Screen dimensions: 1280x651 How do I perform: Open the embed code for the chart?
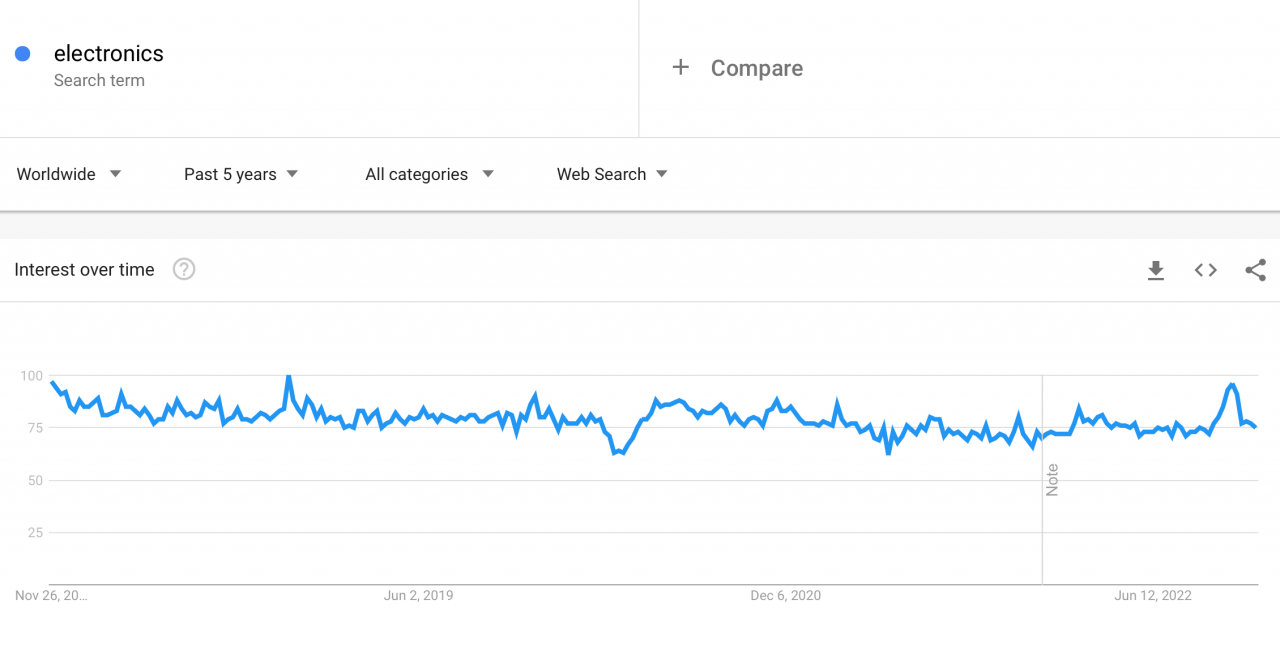1205,270
